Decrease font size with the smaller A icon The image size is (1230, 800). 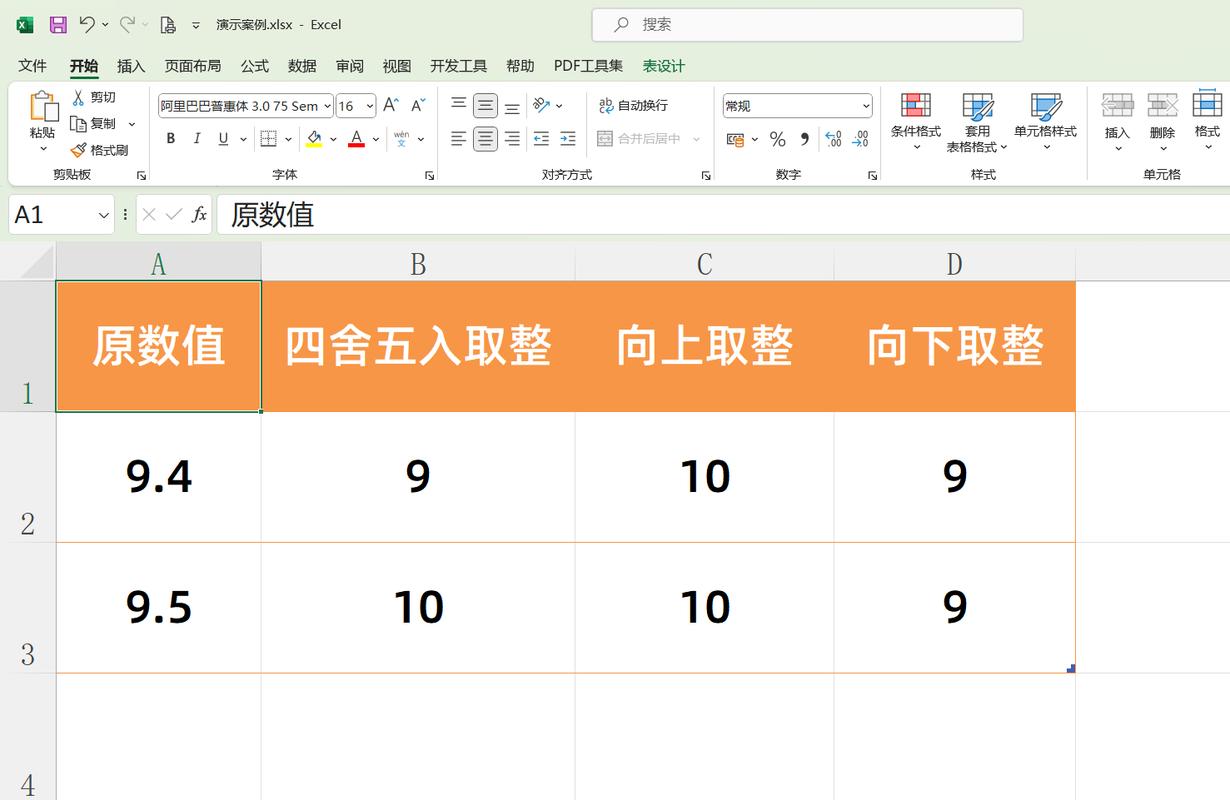pyautogui.click(x=418, y=105)
